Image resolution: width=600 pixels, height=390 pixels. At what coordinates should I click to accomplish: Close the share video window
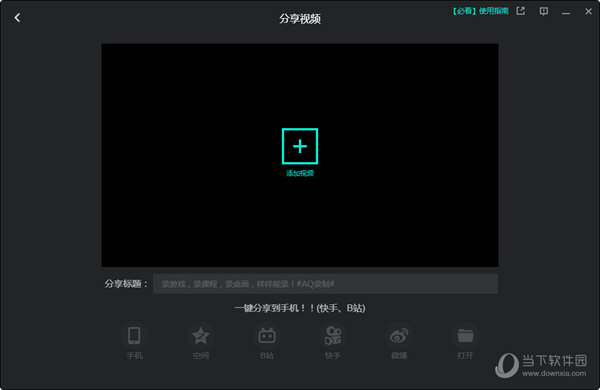pos(589,11)
